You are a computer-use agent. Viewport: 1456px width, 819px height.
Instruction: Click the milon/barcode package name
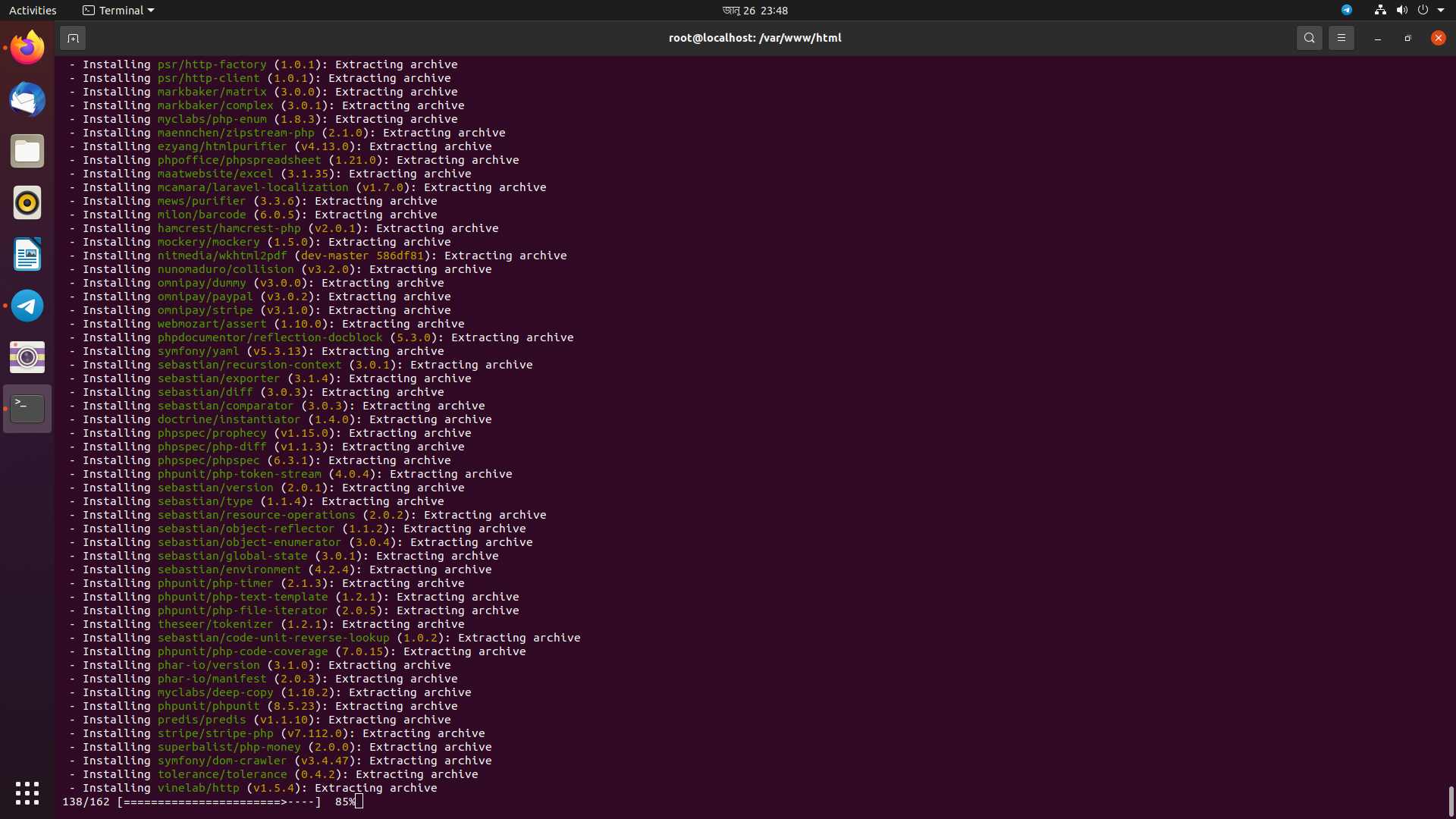(202, 215)
